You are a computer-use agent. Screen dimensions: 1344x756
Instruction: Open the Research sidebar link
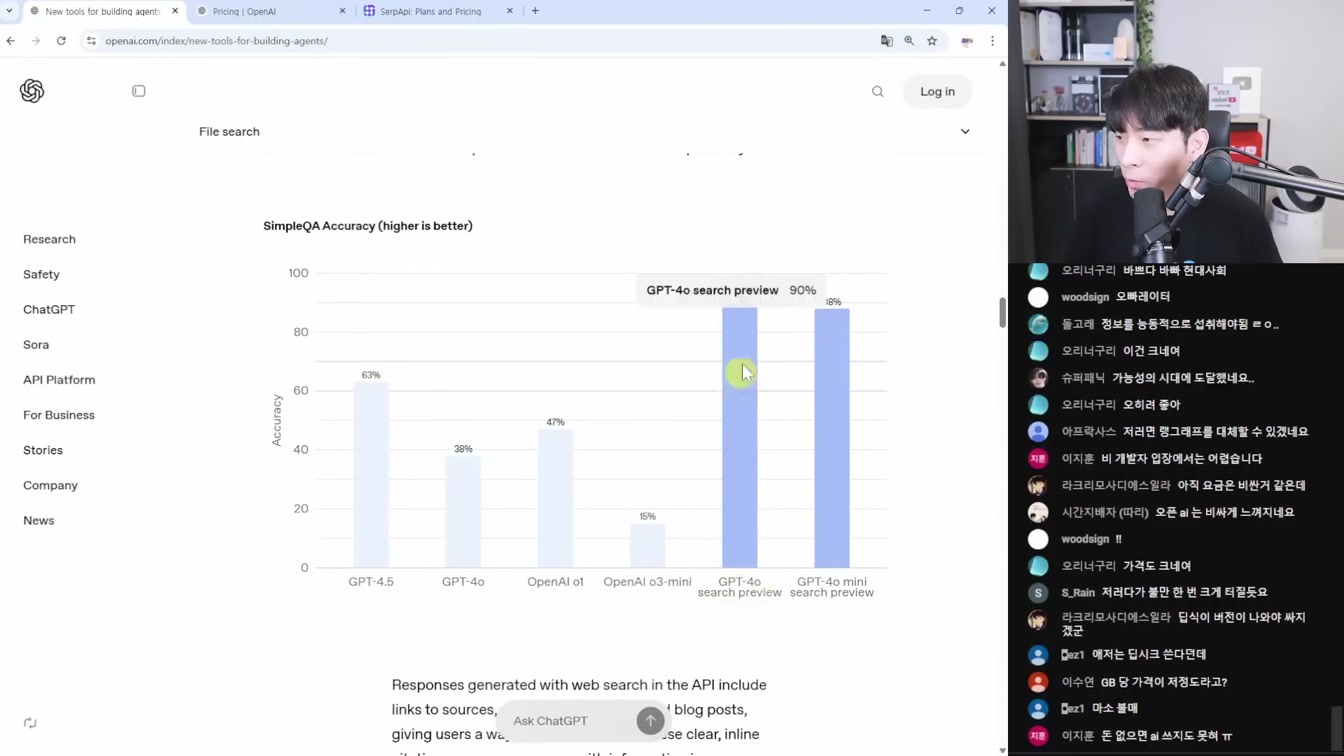pos(49,240)
